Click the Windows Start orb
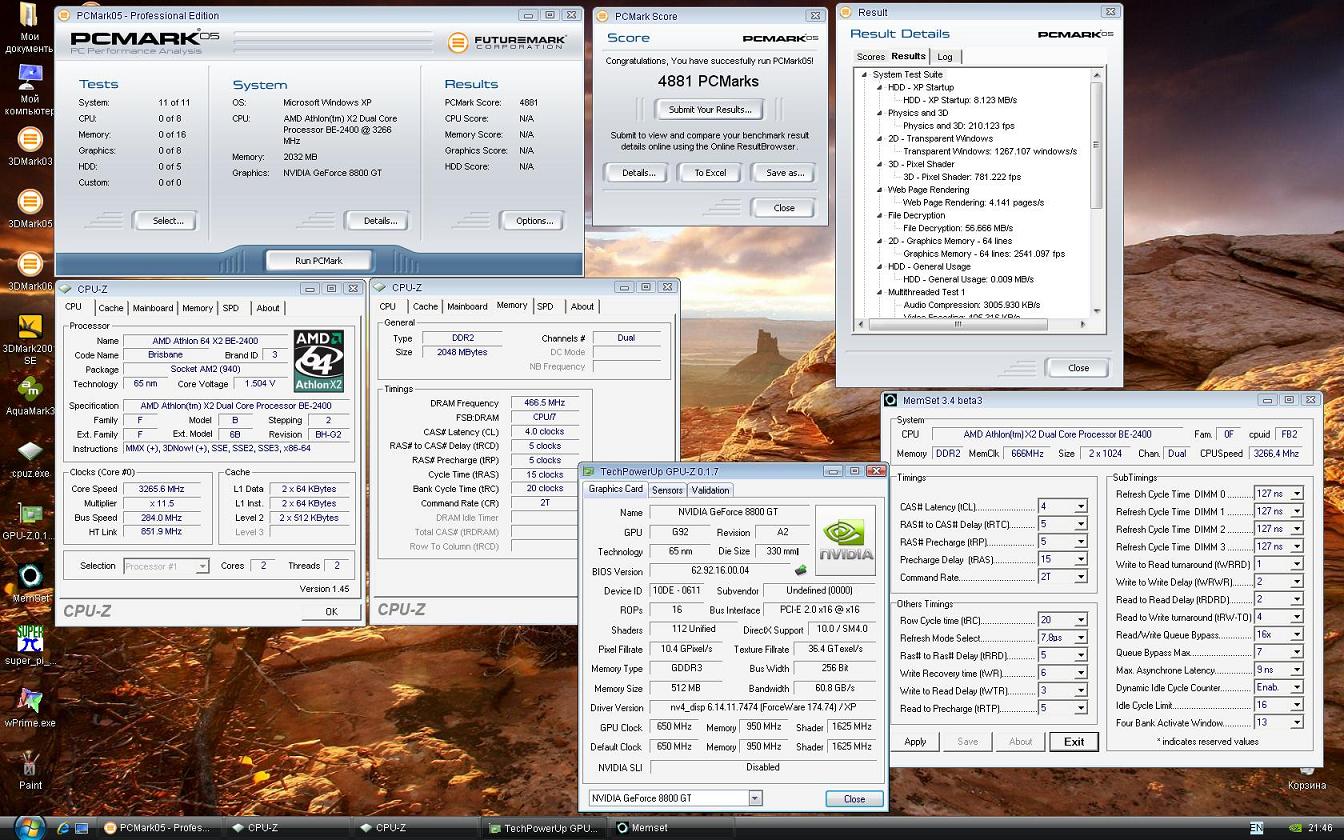Viewport: 1344px width, 840px height. [27, 827]
